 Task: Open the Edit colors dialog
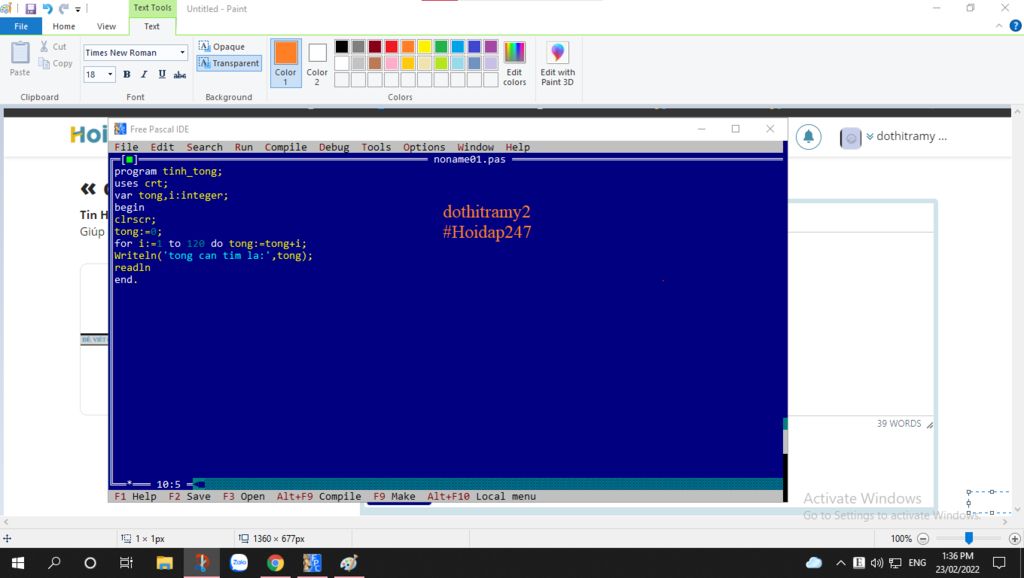515,63
